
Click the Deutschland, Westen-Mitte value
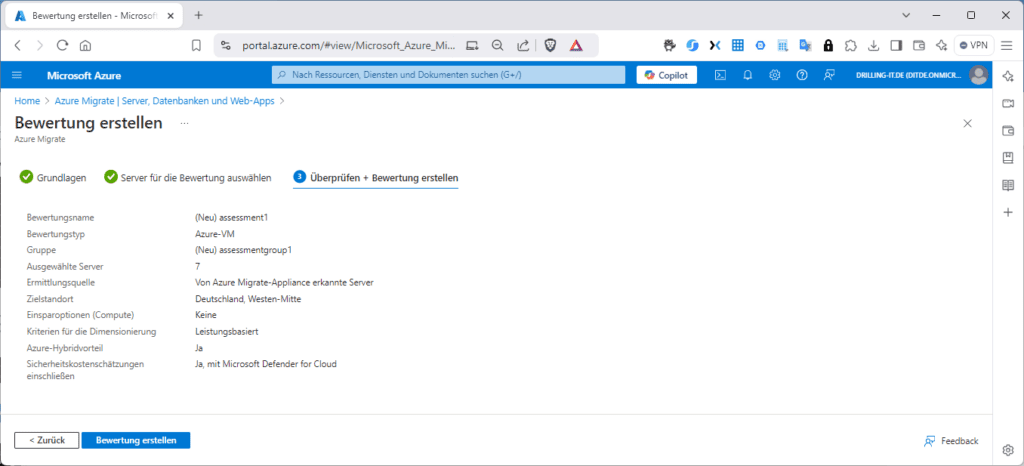click(x=248, y=299)
